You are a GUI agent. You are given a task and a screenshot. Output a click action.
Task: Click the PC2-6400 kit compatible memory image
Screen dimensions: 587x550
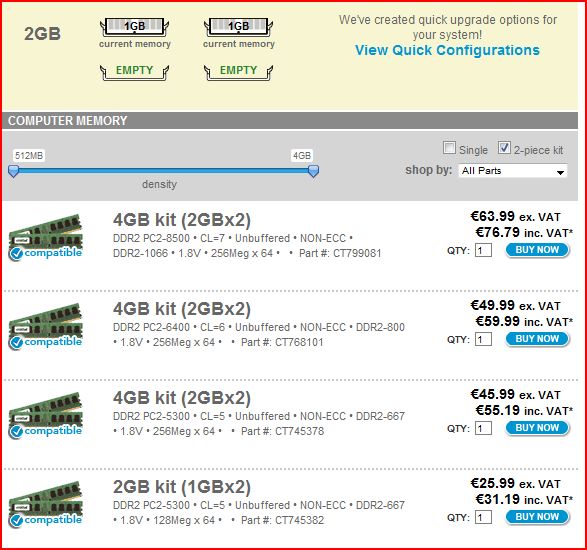45,326
